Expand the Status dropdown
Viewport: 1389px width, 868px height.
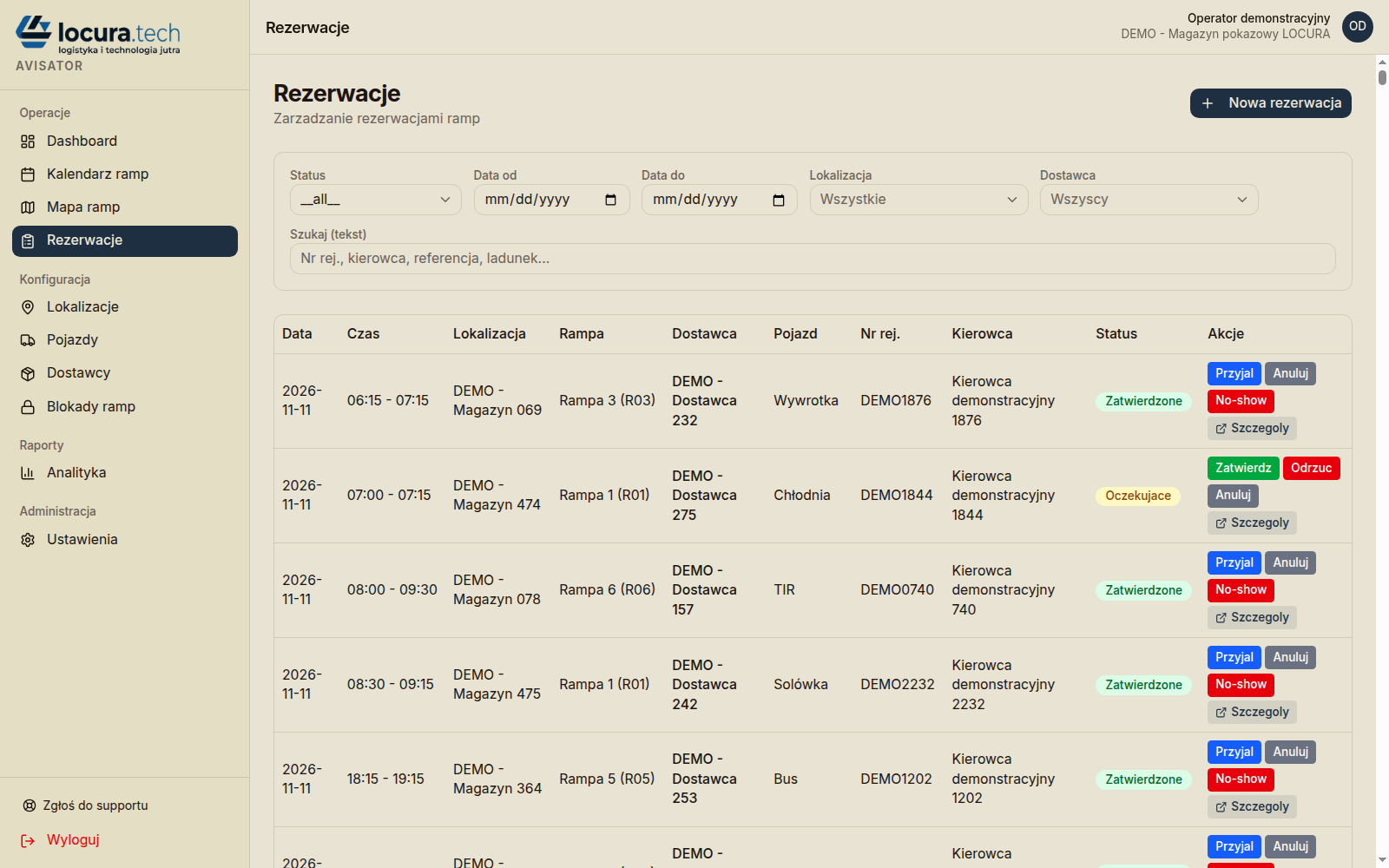(x=375, y=200)
